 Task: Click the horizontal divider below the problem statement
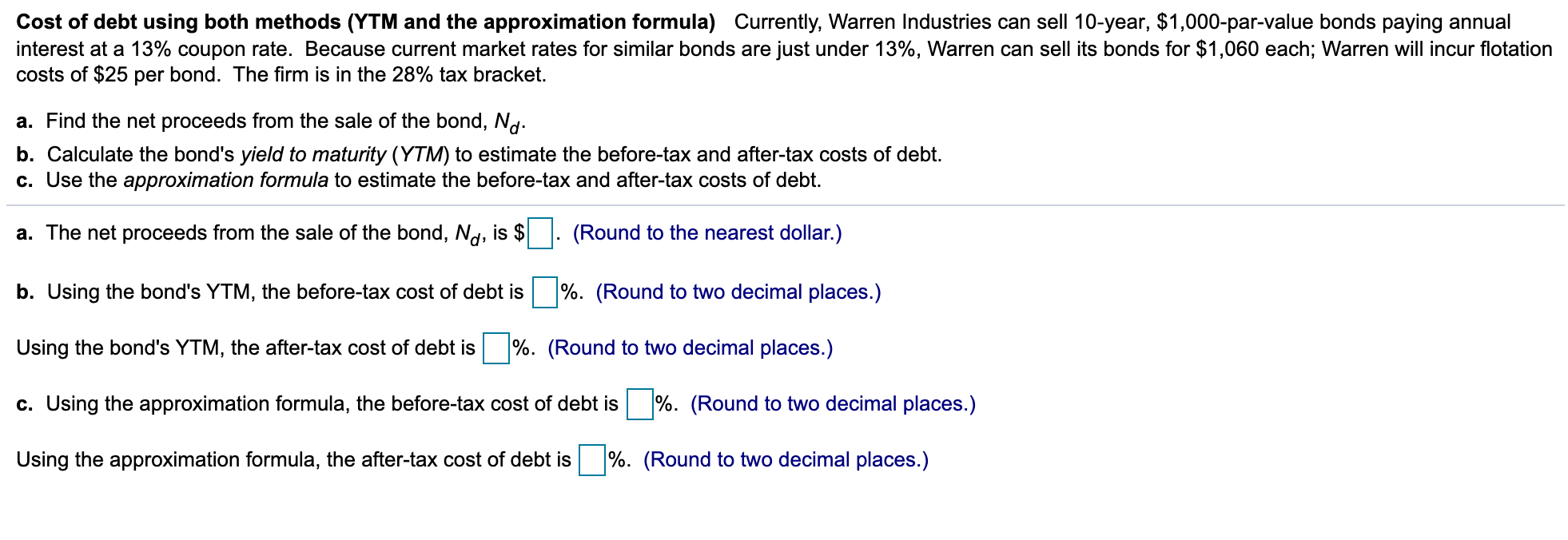pyautogui.click(x=784, y=206)
